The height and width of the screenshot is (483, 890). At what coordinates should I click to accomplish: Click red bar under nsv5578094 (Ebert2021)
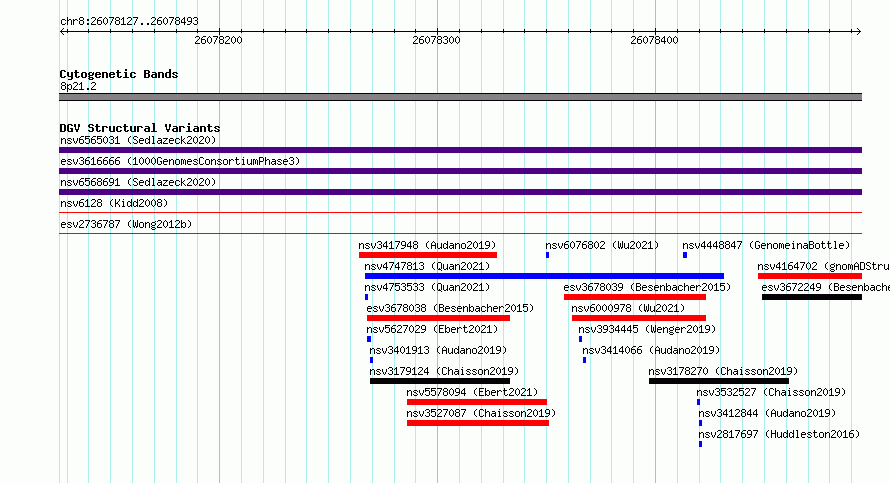[477, 402]
